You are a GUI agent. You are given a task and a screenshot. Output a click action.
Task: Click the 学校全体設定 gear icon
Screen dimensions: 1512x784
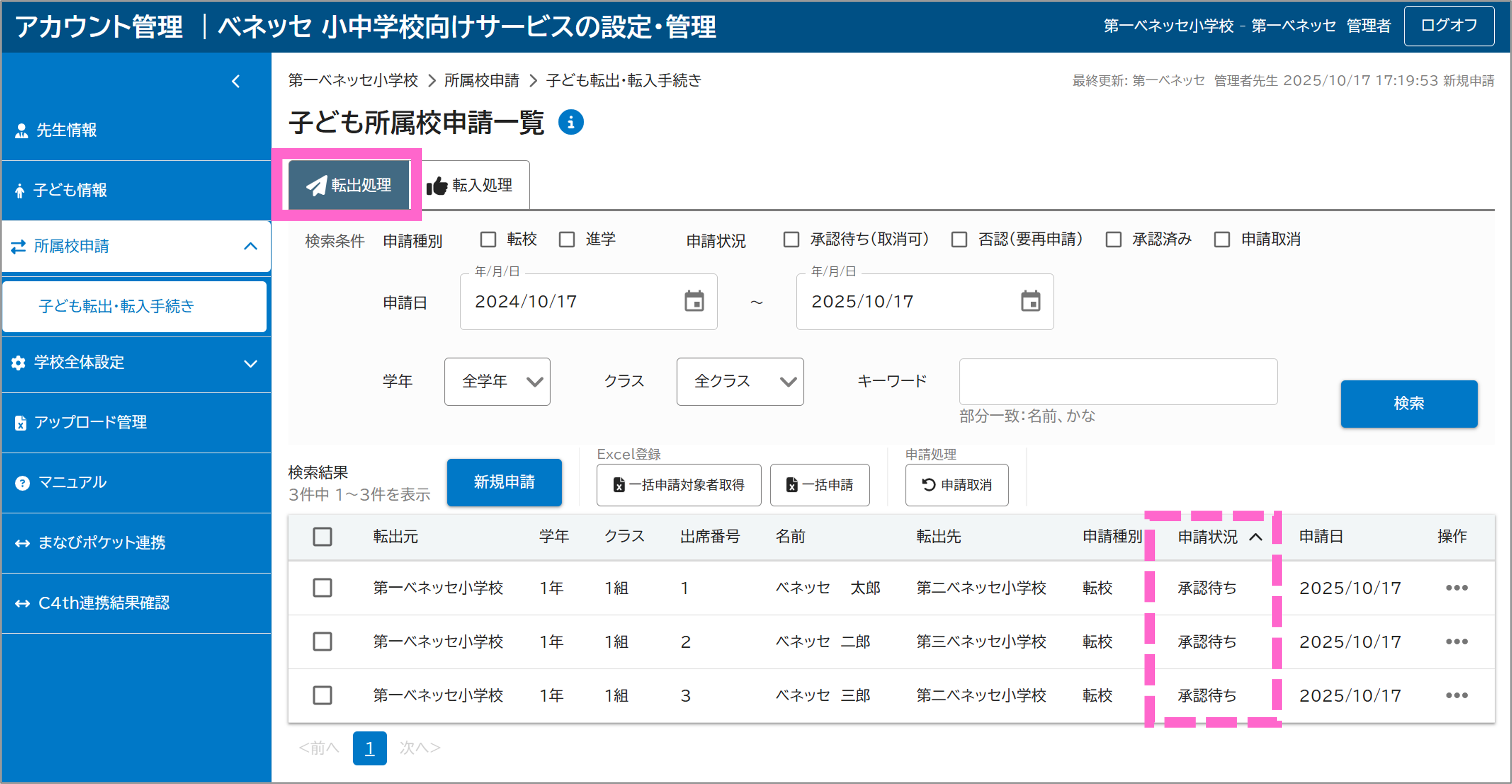pos(18,363)
